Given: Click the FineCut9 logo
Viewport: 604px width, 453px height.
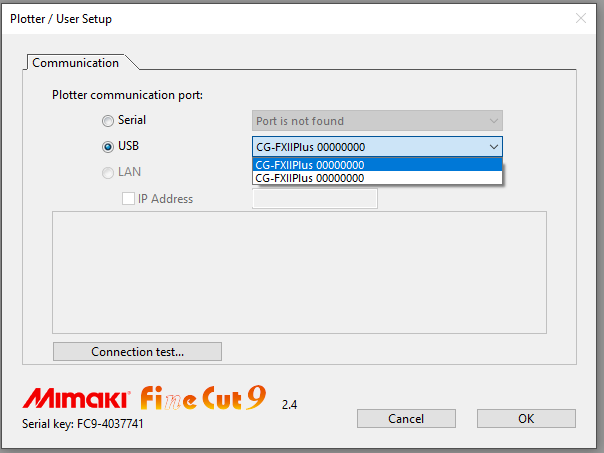Looking at the screenshot, I should (203, 398).
